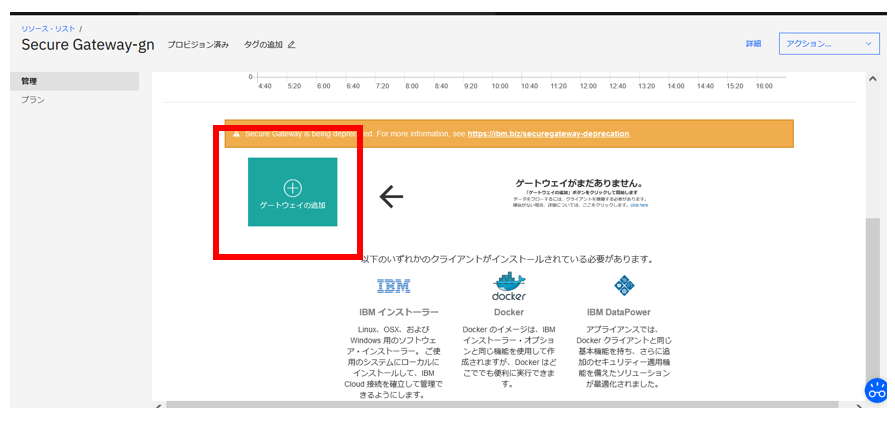Click the IBM インストーラー heading
Viewport: 895px width, 425px height.
tap(398, 313)
